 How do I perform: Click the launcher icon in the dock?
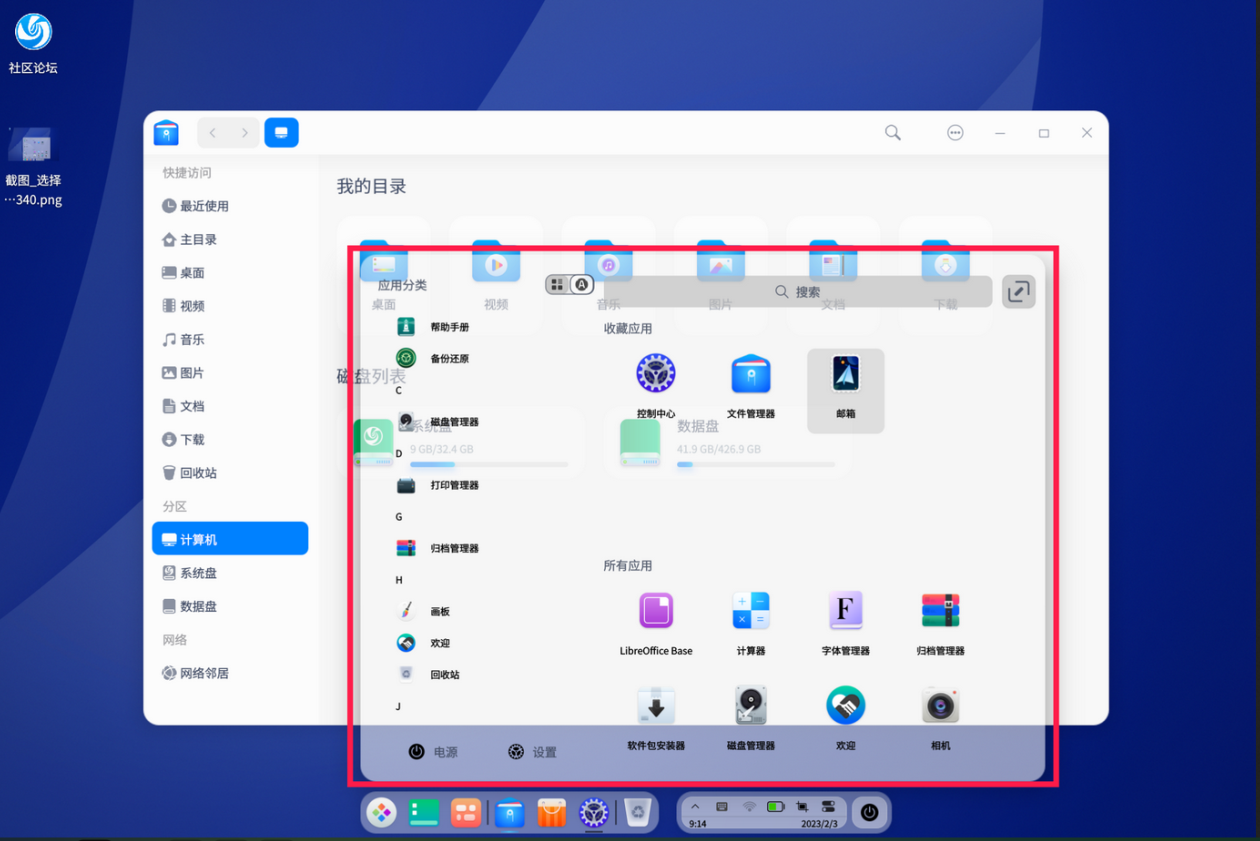coord(381,813)
